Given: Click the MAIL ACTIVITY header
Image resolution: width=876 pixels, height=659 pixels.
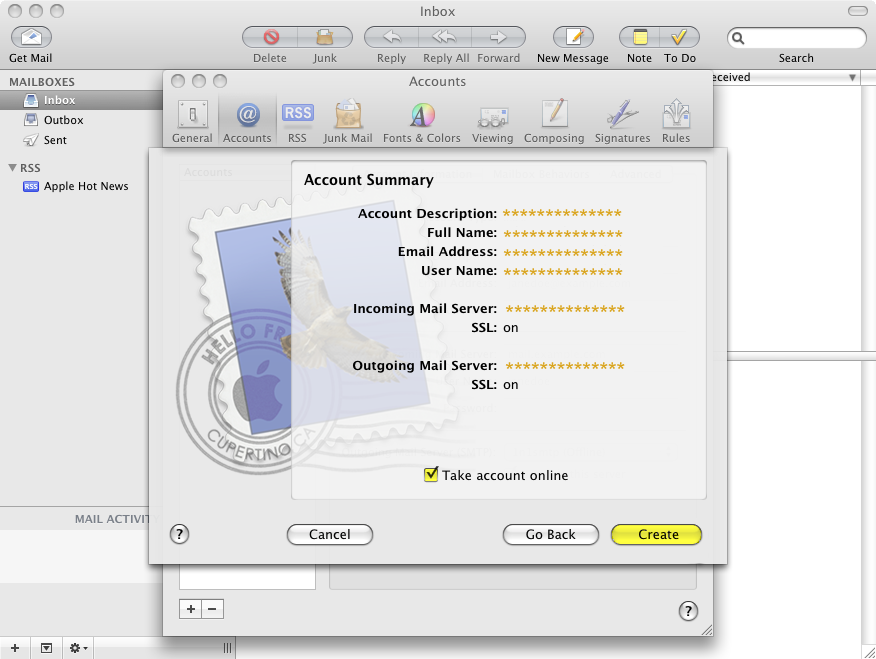Looking at the screenshot, I should click(x=113, y=519).
